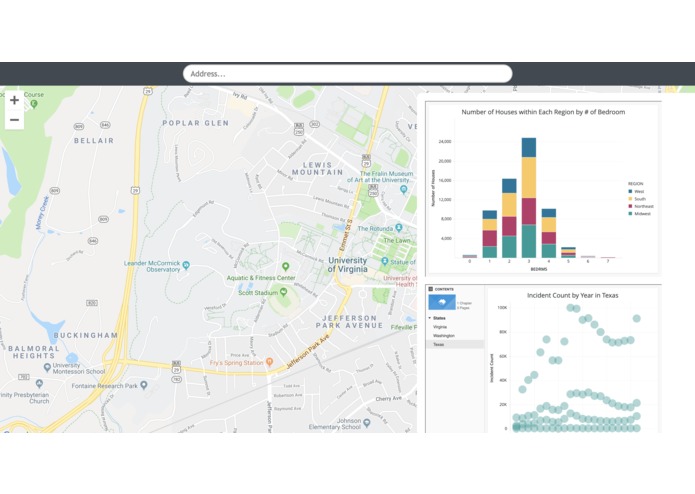Click the Midwest legend color swatch
The image size is (695, 494).
coord(630,214)
